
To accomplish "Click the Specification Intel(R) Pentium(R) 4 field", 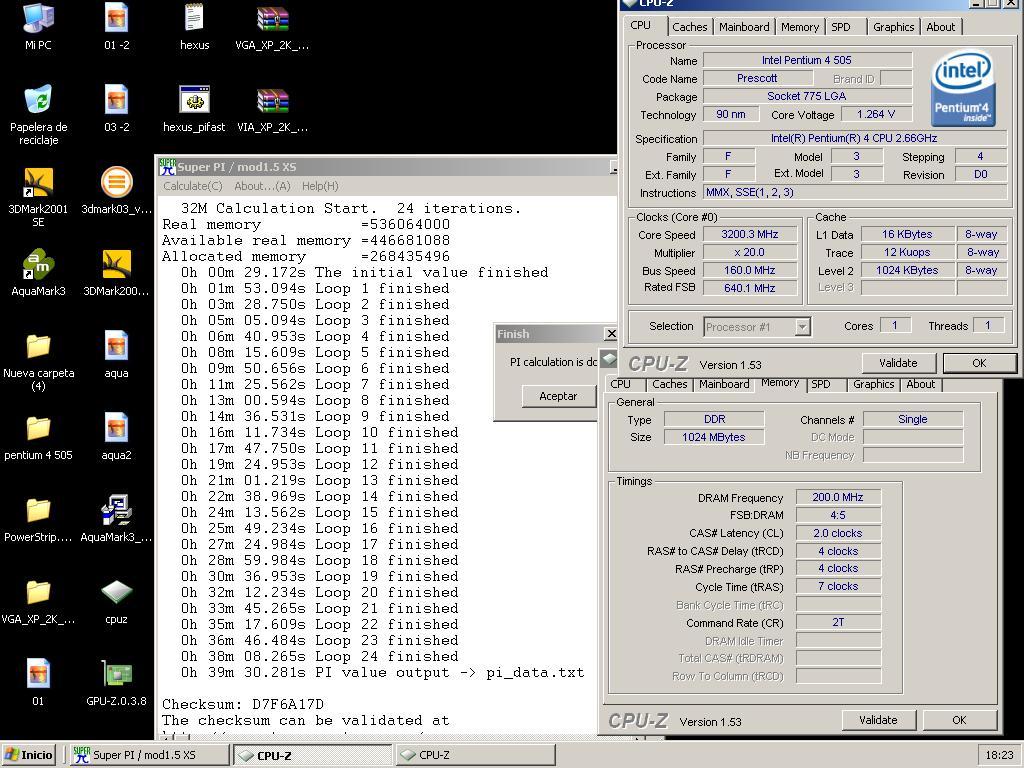I will (x=854, y=138).
